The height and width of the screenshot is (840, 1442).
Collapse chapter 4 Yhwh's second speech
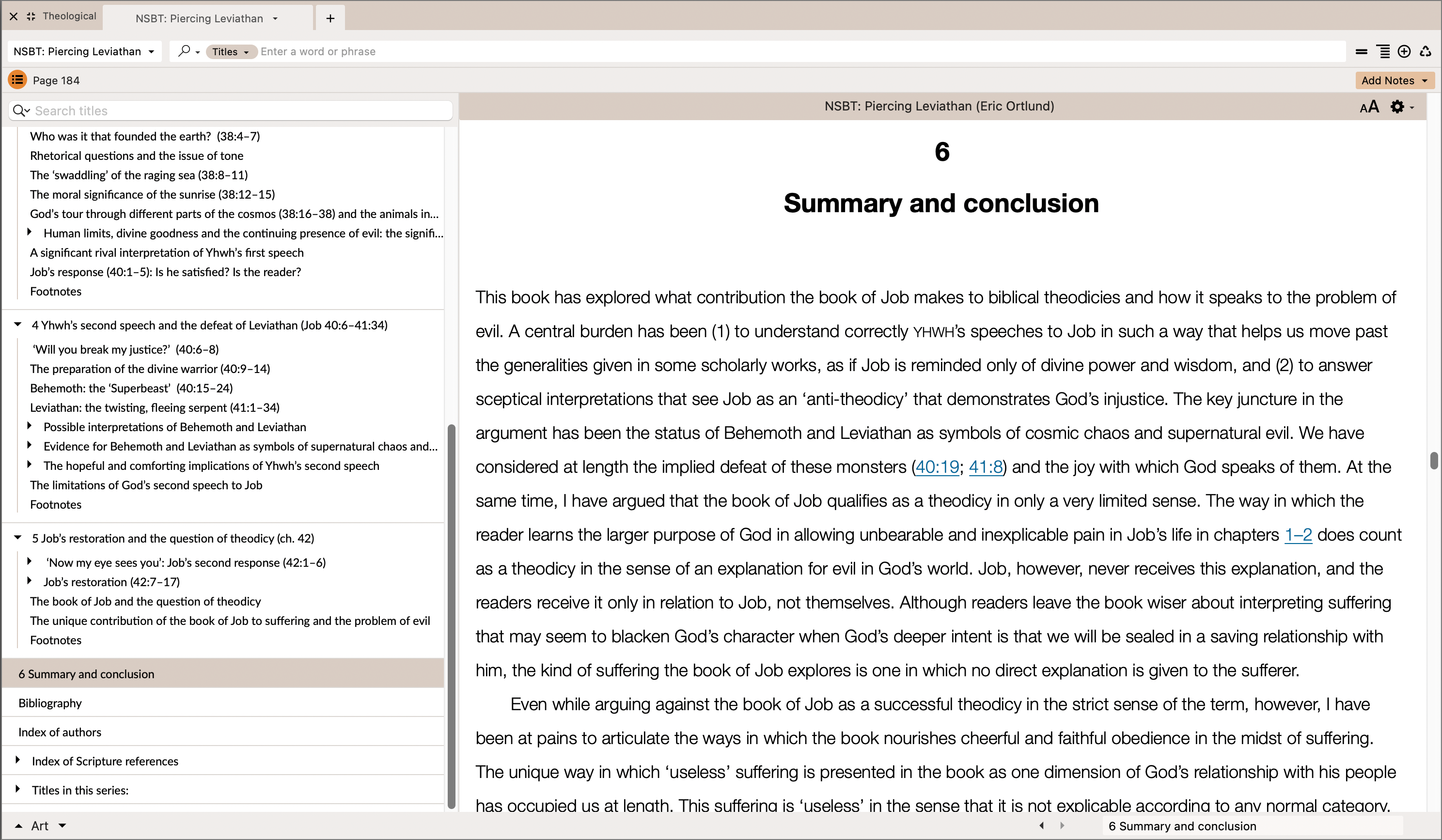click(18, 325)
